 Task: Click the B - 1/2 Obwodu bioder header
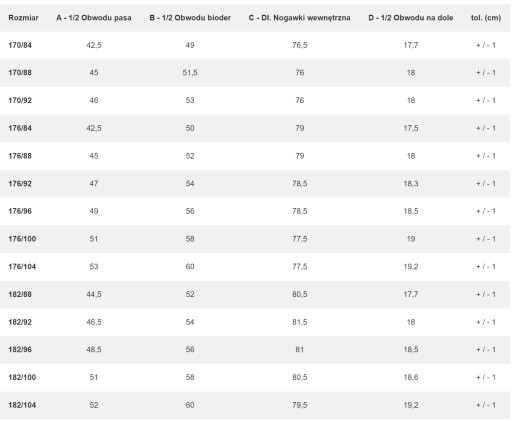190,18
